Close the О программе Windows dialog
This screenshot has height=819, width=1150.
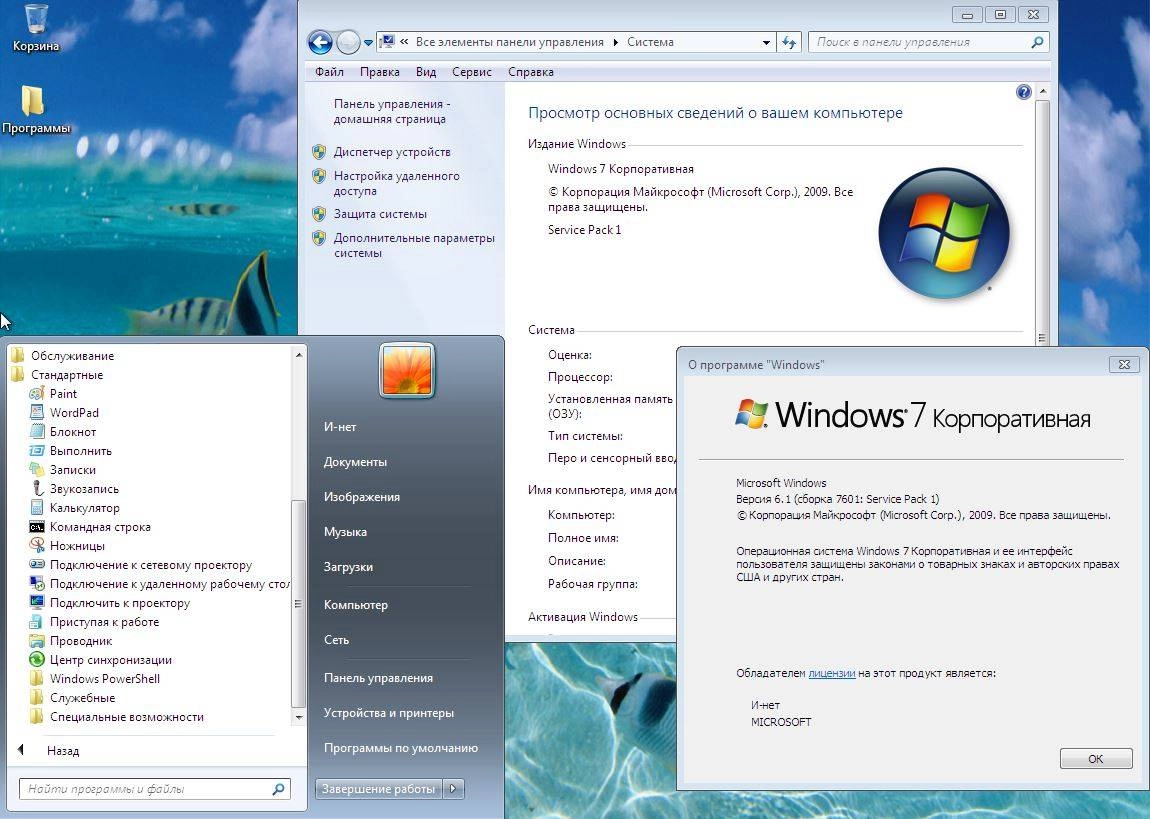coord(1124,364)
